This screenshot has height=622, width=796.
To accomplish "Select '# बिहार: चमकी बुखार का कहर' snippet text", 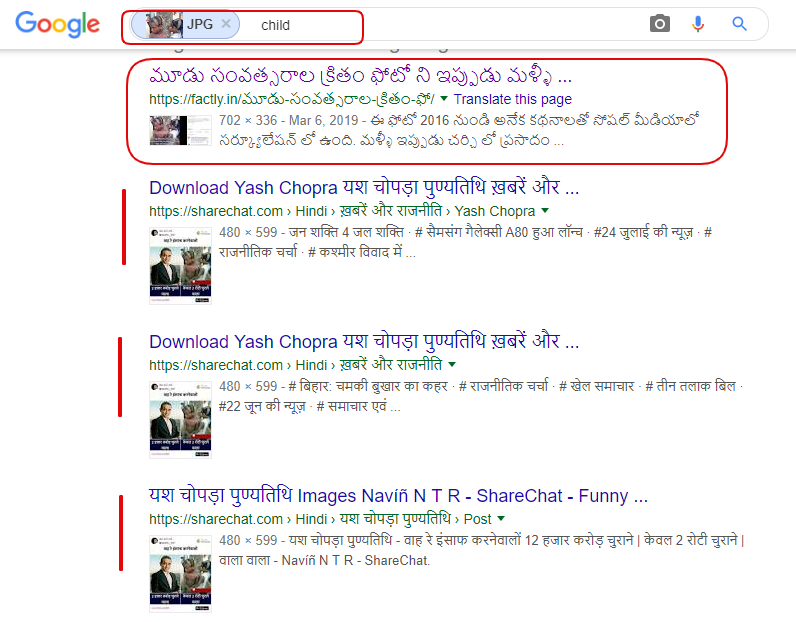I will click(368, 386).
